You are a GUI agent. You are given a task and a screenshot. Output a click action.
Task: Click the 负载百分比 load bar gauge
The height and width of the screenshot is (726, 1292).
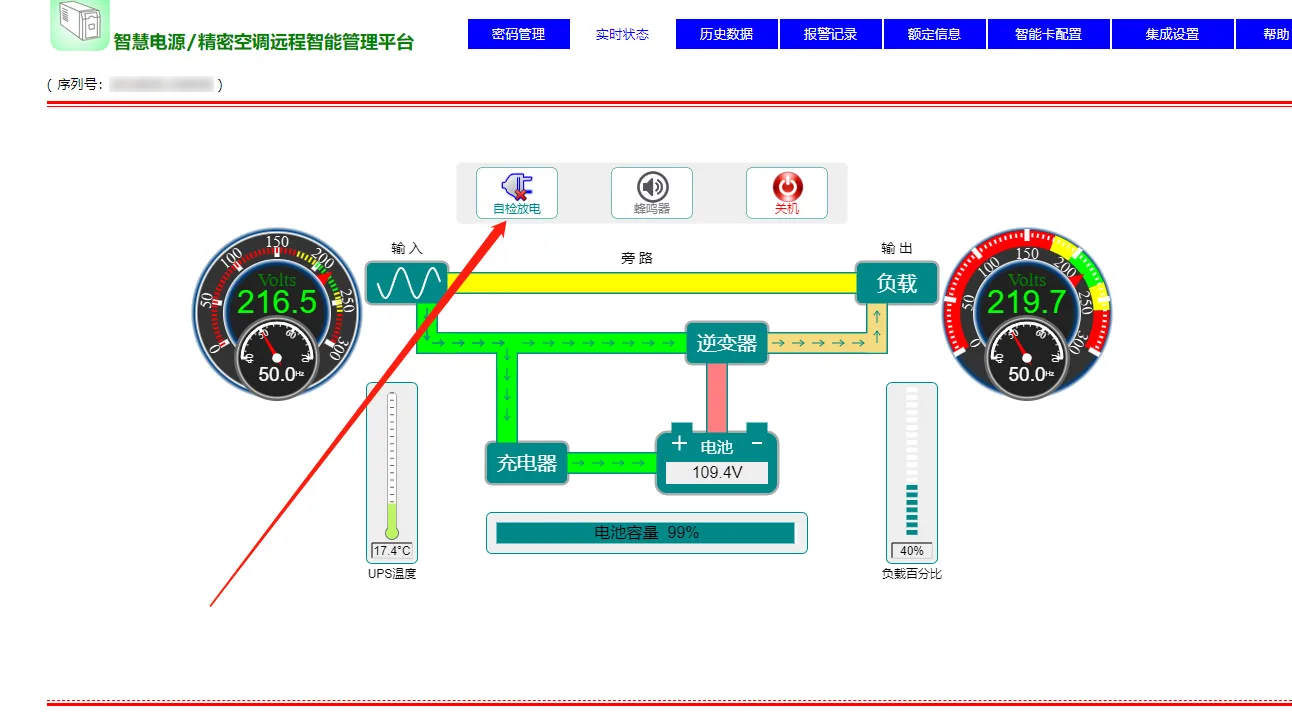tap(912, 472)
